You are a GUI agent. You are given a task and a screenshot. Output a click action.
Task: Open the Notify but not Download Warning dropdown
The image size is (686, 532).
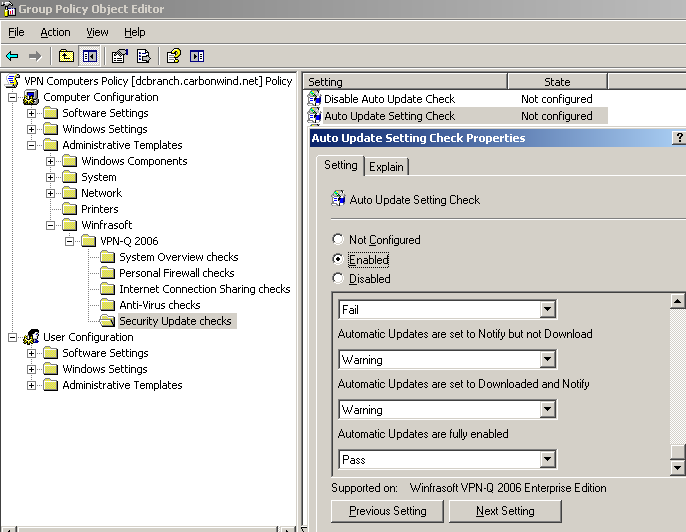[x=547, y=360]
